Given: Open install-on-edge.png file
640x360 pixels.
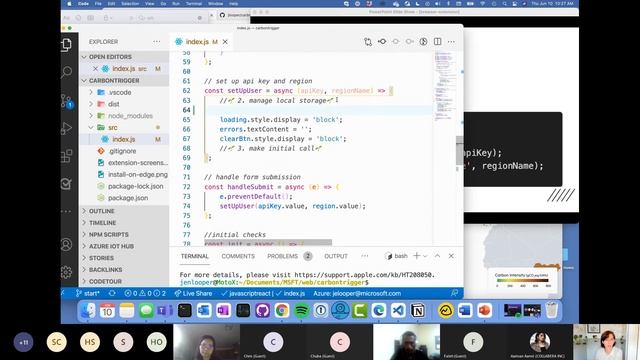Looking at the screenshot, I should 124,174.
